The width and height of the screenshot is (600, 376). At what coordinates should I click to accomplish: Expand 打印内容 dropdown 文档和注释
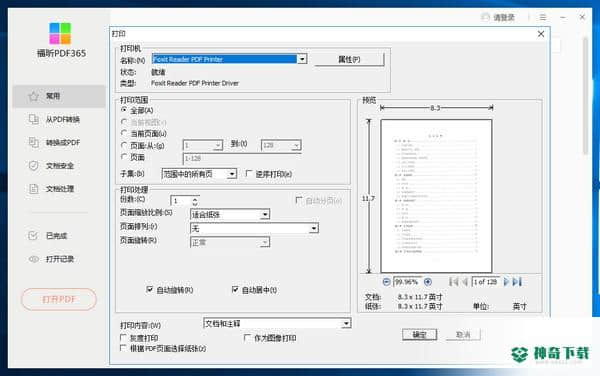346,324
